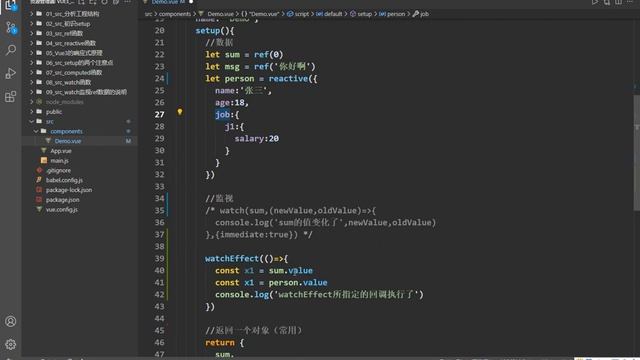
Task: Click 'setup' in the breadcrumb
Action: [x=364, y=14]
